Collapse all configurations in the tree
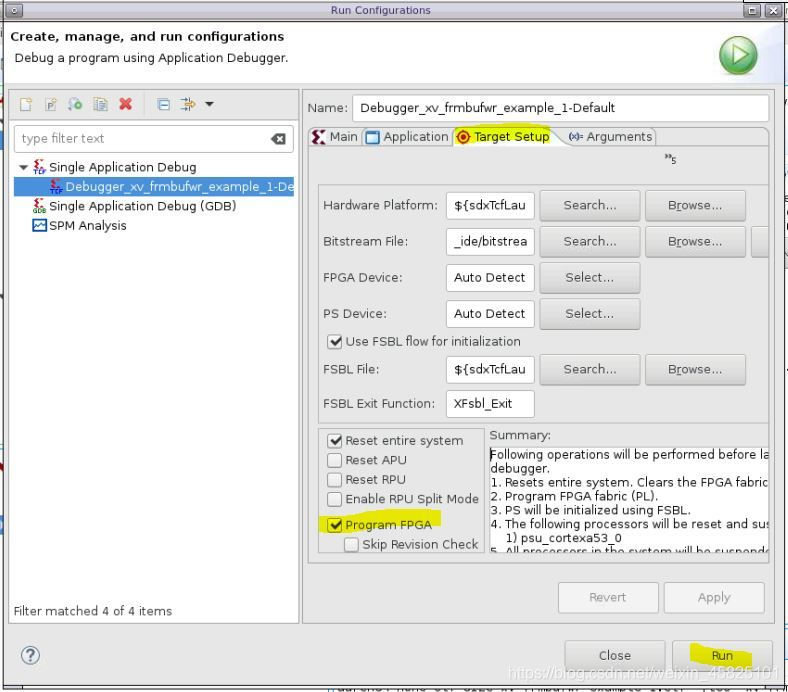Viewport: 788px width, 692px height. coord(163,104)
